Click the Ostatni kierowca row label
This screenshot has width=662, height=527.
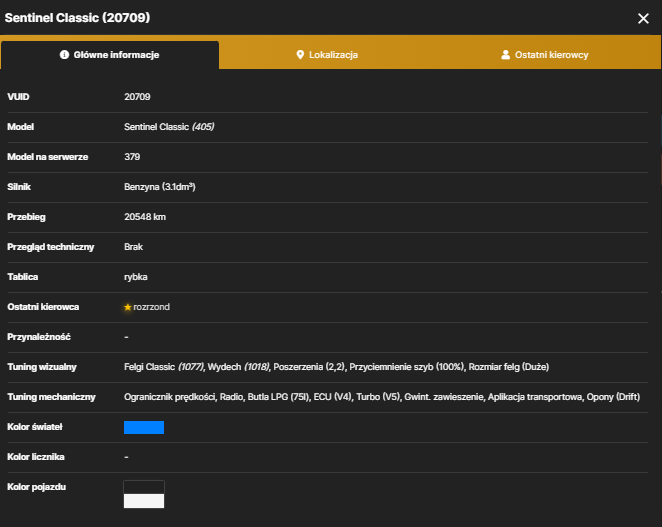(43, 307)
